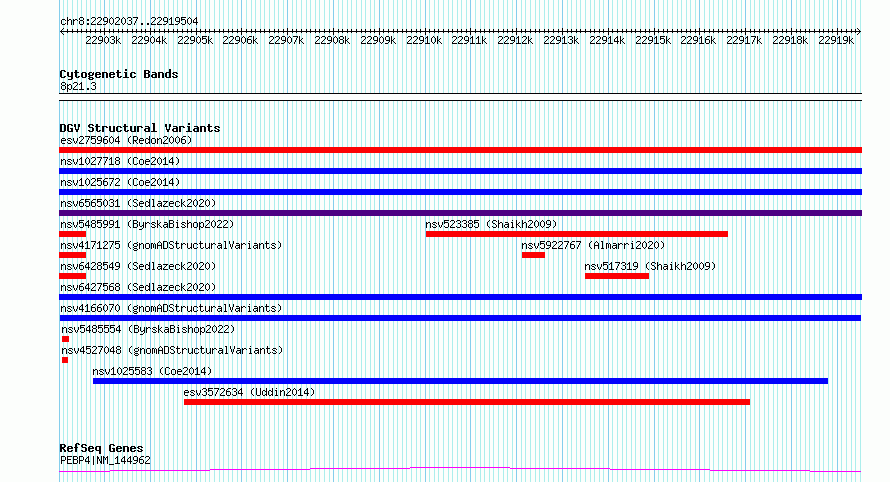Click the 22912k ruler position
This screenshot has height=482, width=890.
pyautogui.click(x=515, y=40)
